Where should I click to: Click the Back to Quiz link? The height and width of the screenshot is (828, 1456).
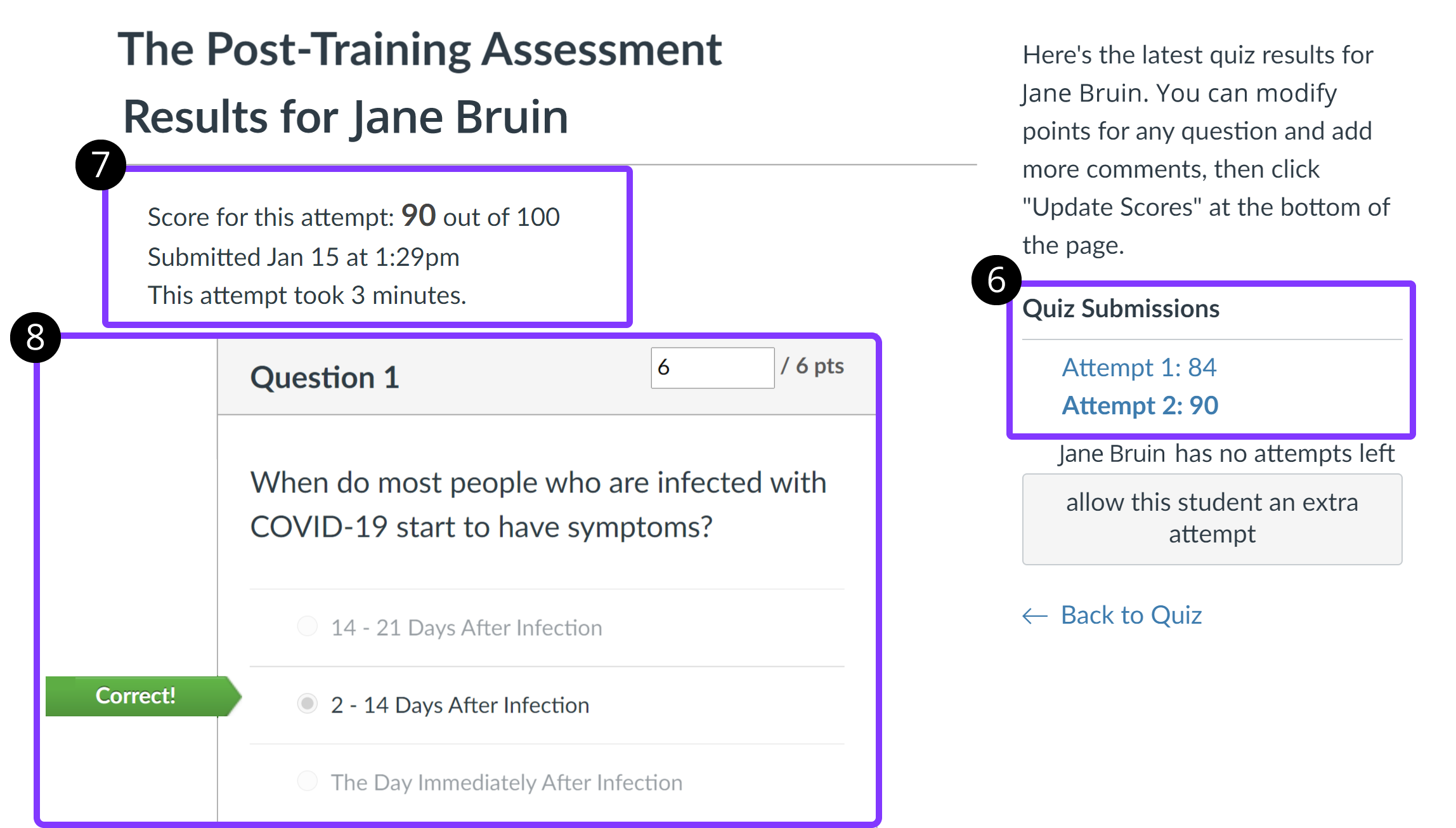tap(1131, 615)
